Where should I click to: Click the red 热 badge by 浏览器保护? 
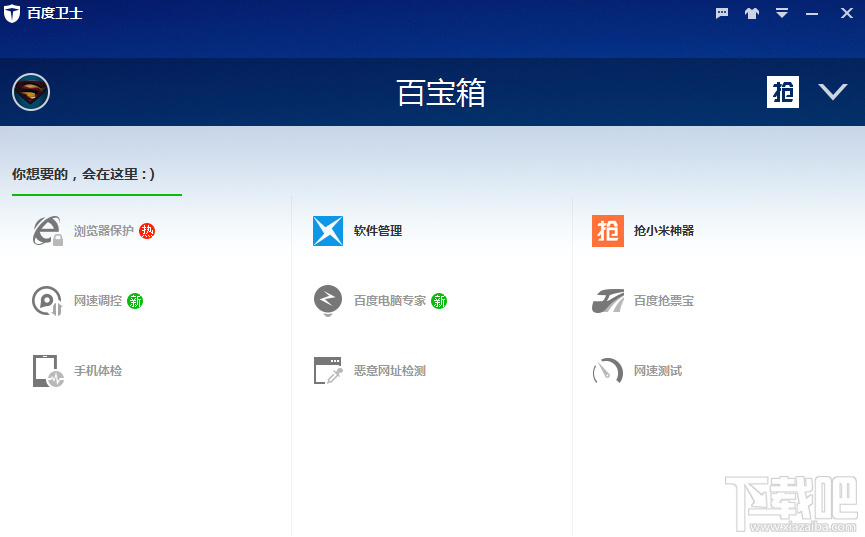click(x=147, y=231)
